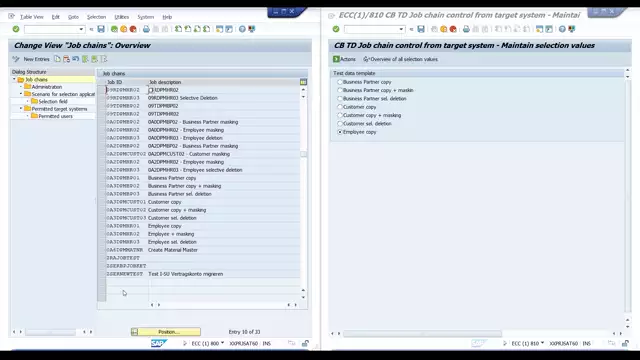Image resolution: width=640 pixels, height=360 pixels.
Task: Select Customer sel. deletion radio button
Action: (x=340, y=124)
